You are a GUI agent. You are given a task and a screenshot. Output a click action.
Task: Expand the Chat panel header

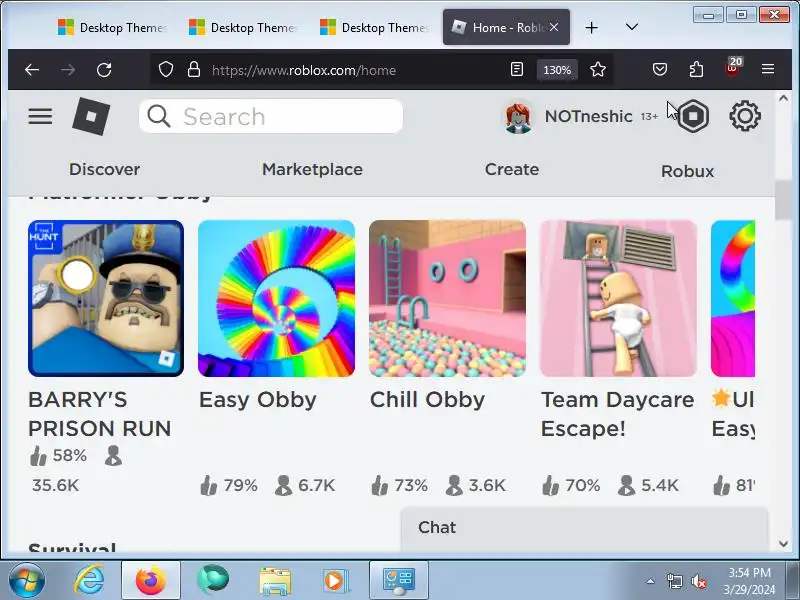[584, 528]
